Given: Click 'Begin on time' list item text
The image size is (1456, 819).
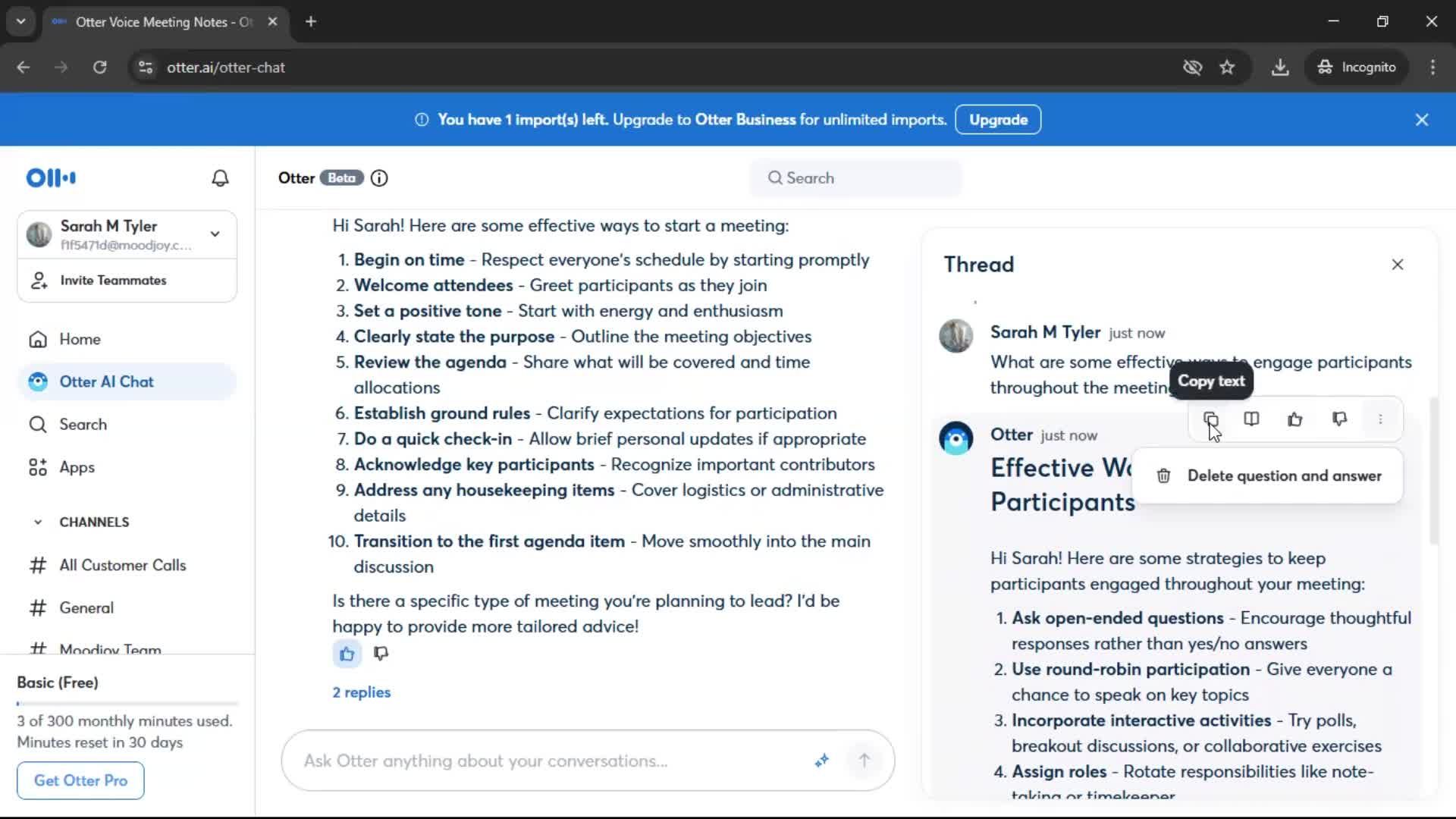Looking at the screenshot, I should [409, 260].
